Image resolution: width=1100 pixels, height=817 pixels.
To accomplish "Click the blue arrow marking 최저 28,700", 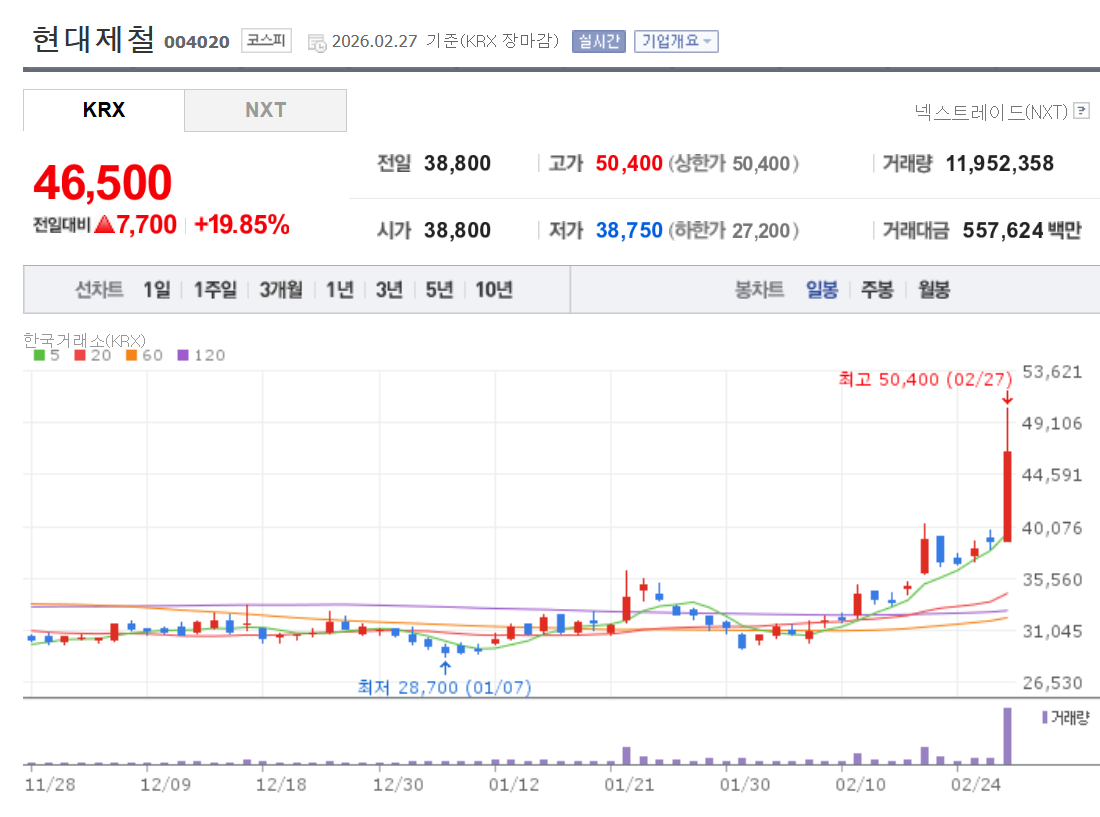I will 446,665.
